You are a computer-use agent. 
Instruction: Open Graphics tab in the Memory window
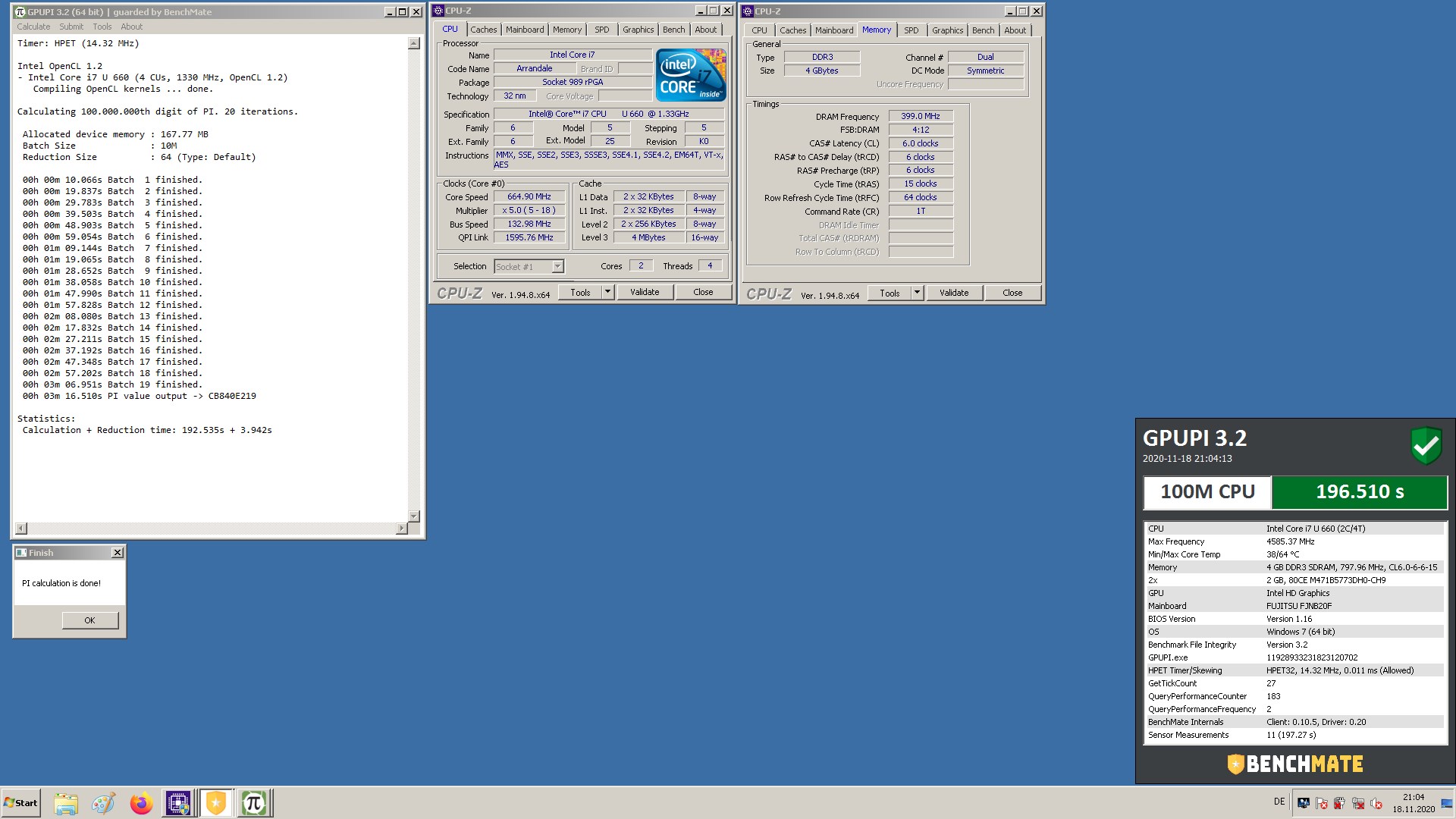(947, 30)
